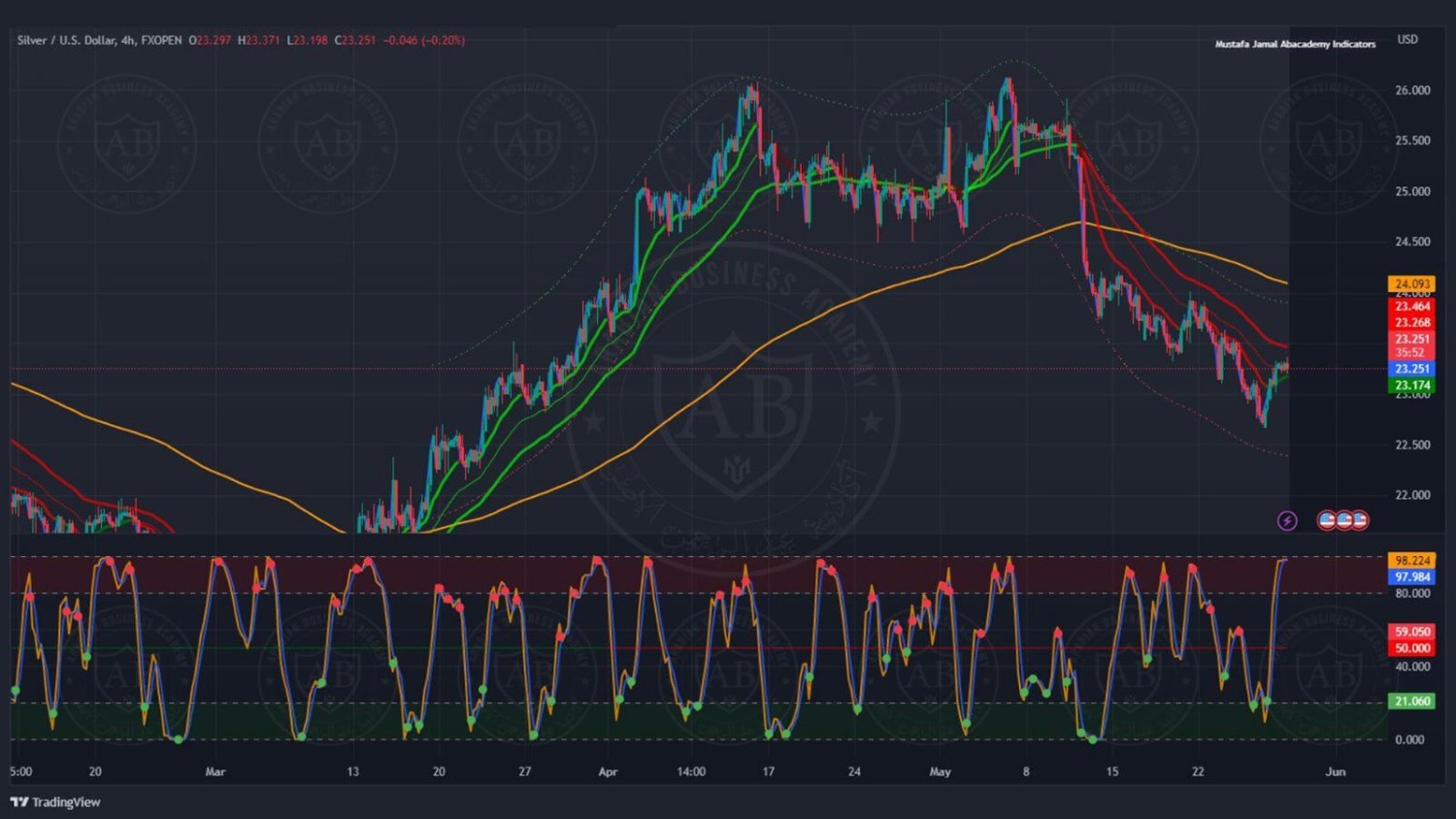
Task: Click the 24 date on time axis
Action: [854, 772]
